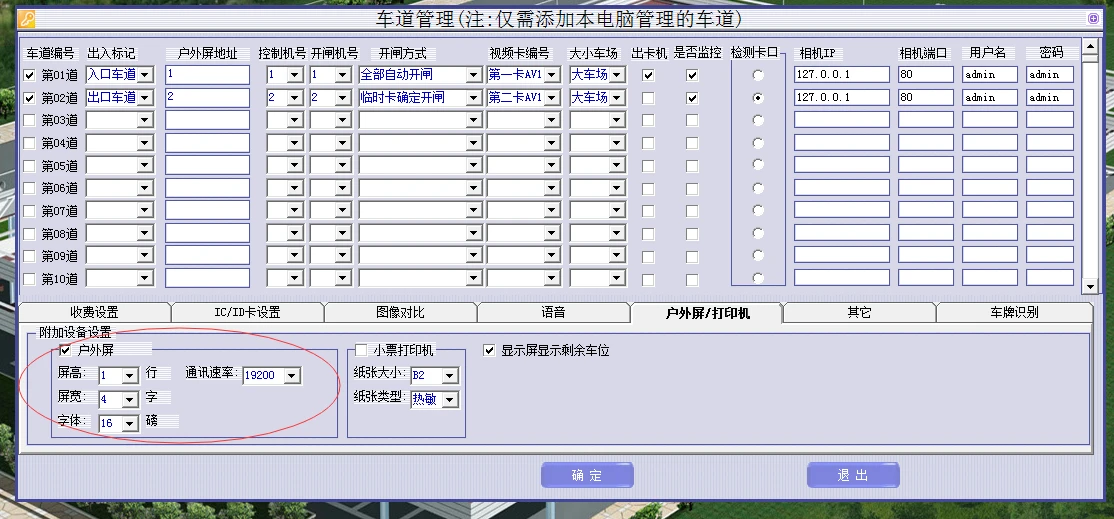Click the 退出 button
This screenshot has height=519, width=1114.
853,475
